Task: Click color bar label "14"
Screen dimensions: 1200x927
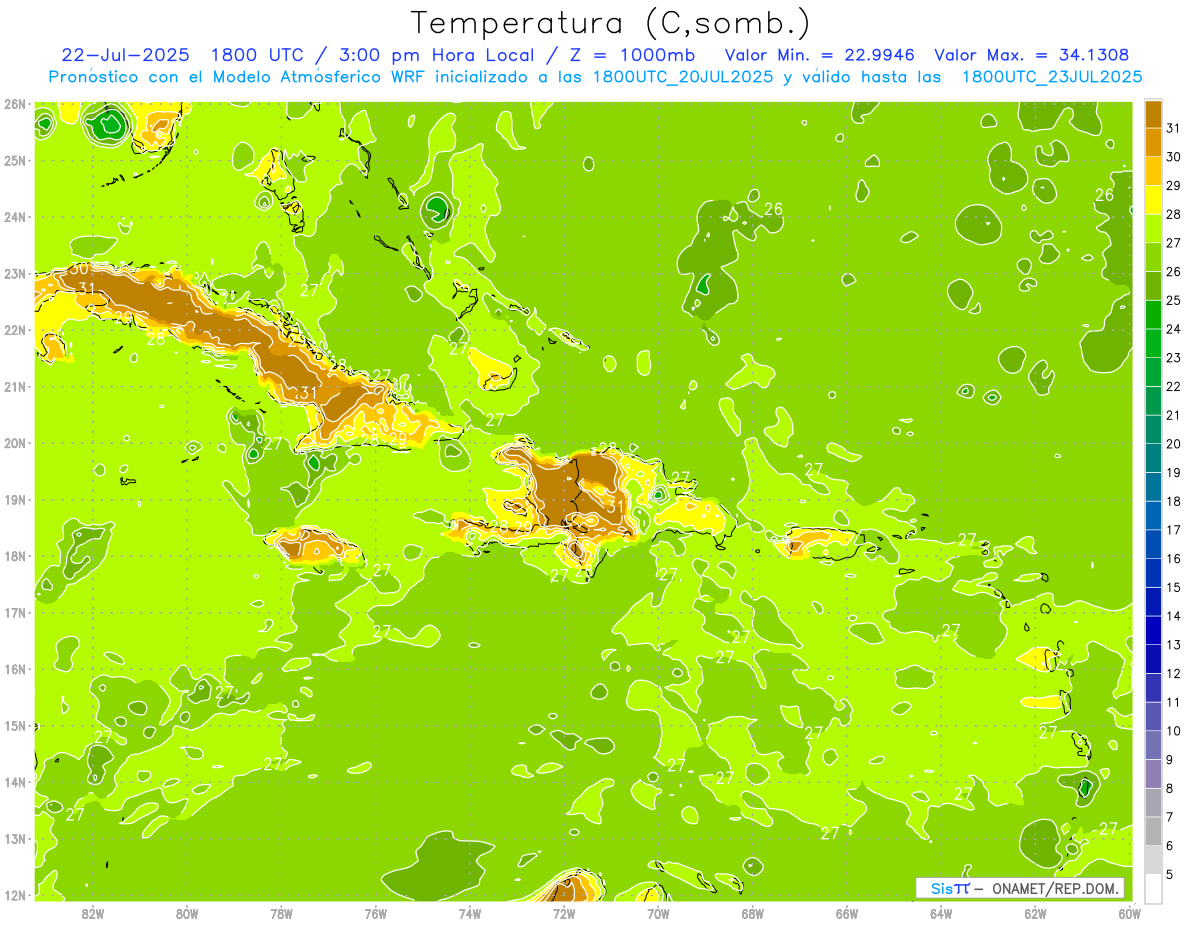Action: pyautogui.click(x=1174, y=616)
